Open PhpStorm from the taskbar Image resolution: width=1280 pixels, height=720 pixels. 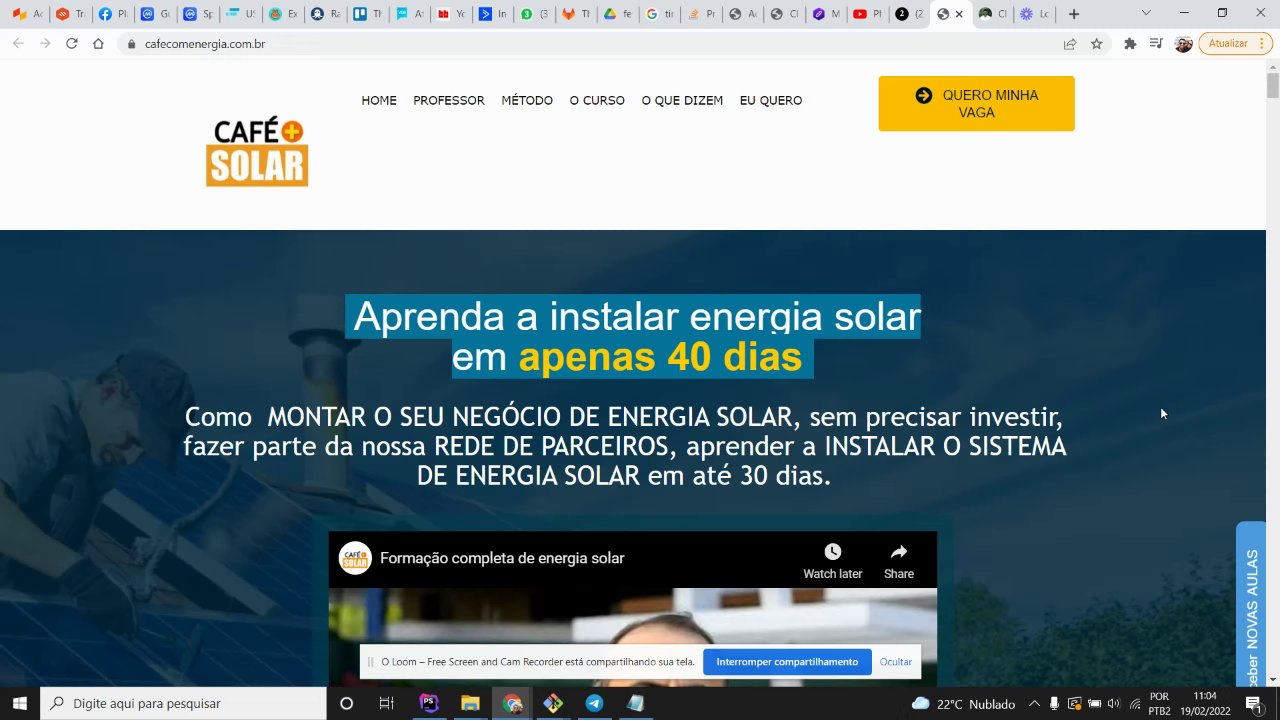click(429, 703)
